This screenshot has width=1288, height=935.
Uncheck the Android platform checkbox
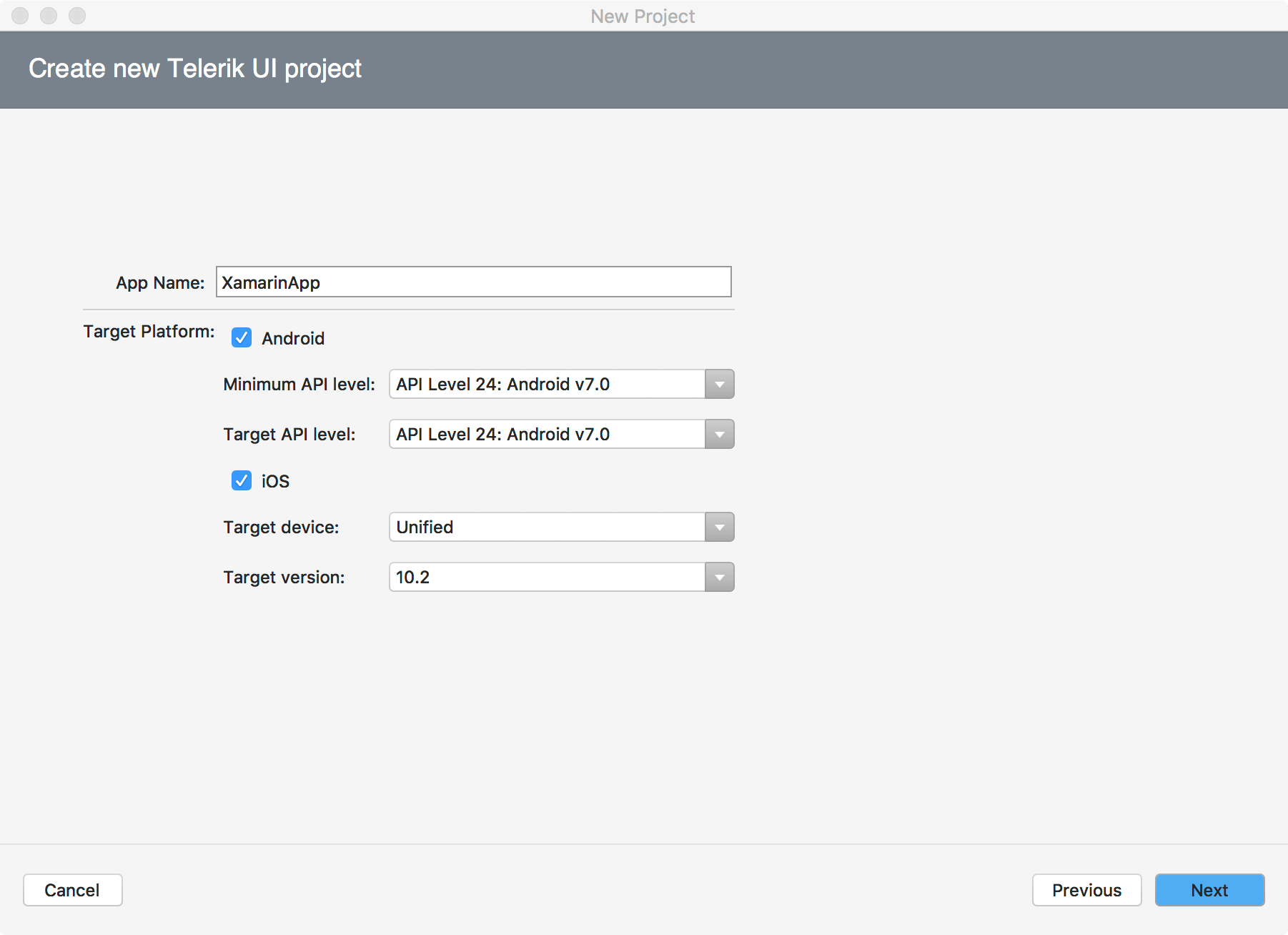(x=242, y=337)
